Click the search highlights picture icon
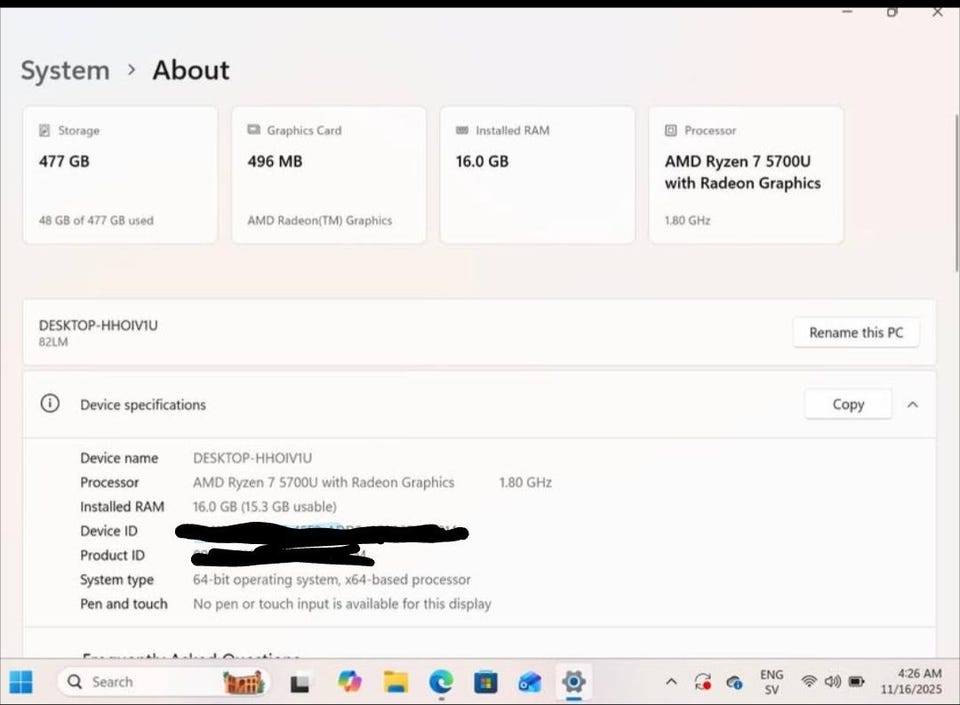Viewport: 960px width, 705px height. [244, 682]
